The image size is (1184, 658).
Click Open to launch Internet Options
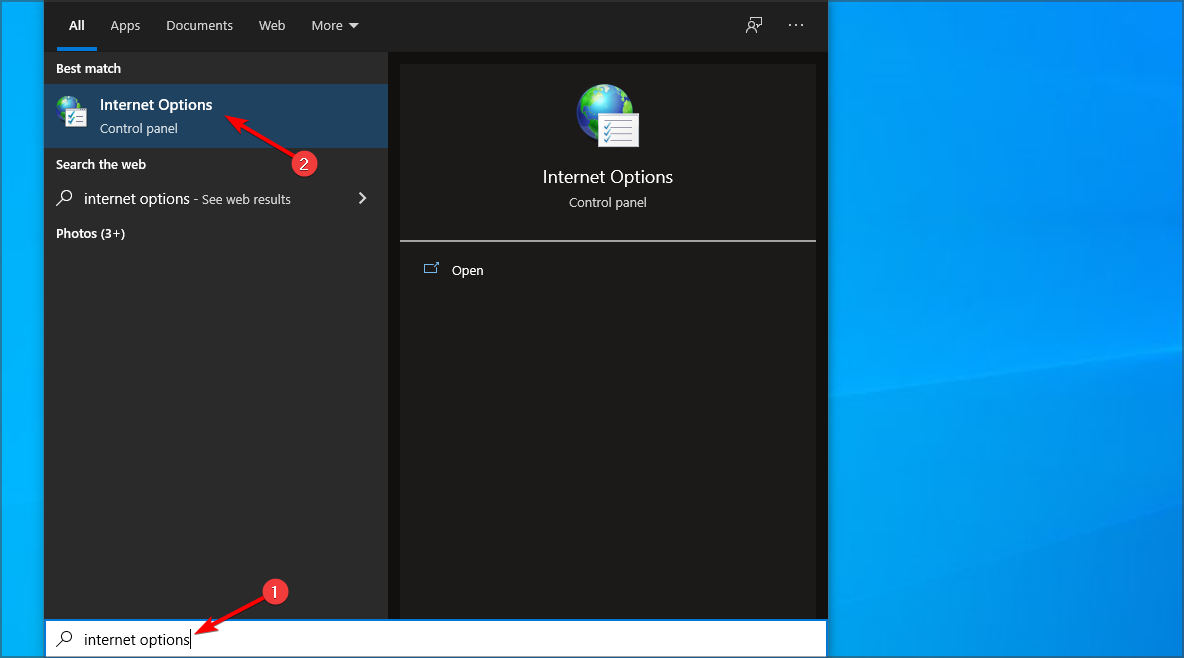(468, 269)
